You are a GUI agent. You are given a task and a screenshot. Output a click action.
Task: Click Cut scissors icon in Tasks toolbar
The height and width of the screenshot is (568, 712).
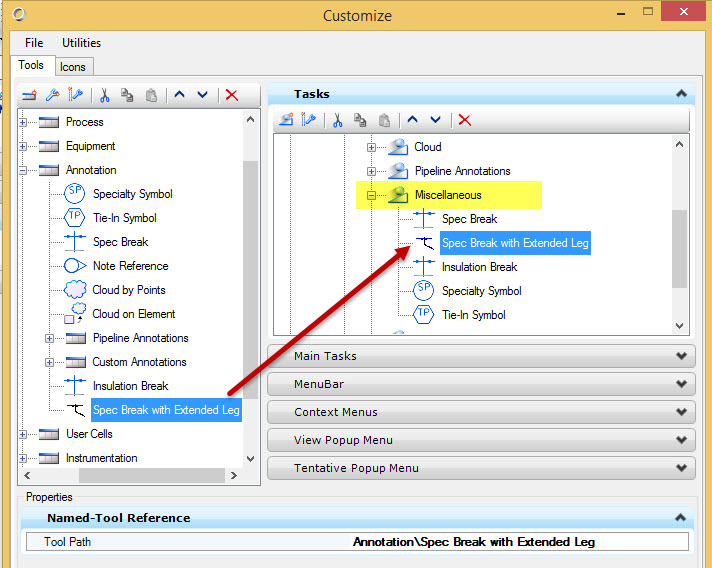(337, 120)
